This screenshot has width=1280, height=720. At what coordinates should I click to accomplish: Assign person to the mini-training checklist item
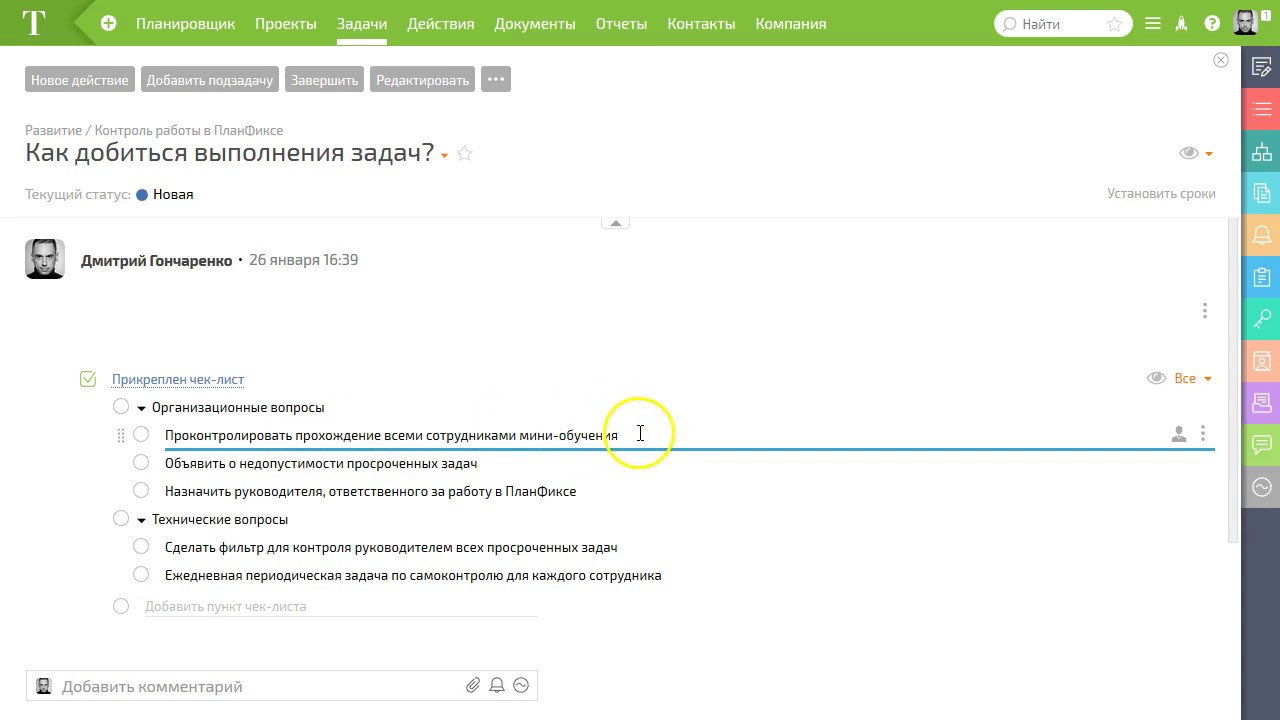pos(1179,434)
